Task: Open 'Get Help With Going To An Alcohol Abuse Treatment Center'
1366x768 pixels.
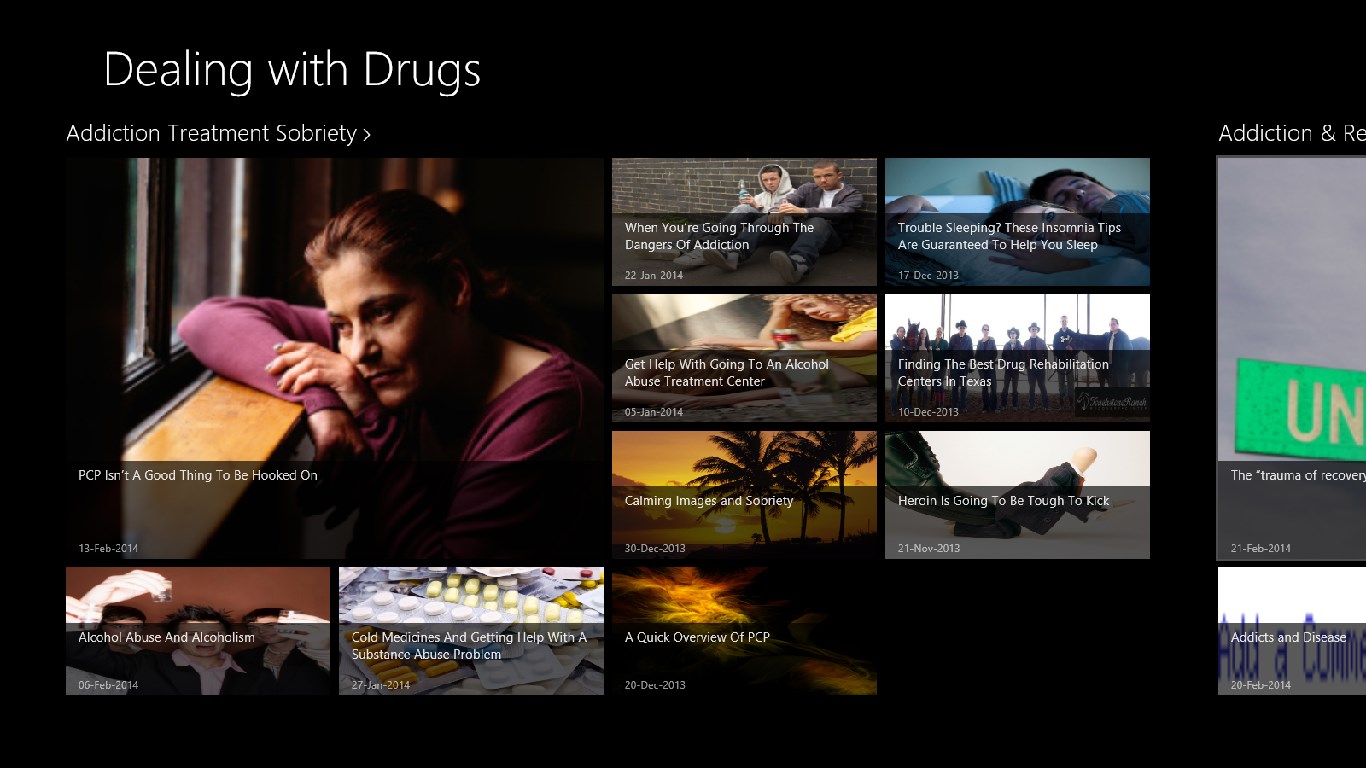Action: coord(744,358)
